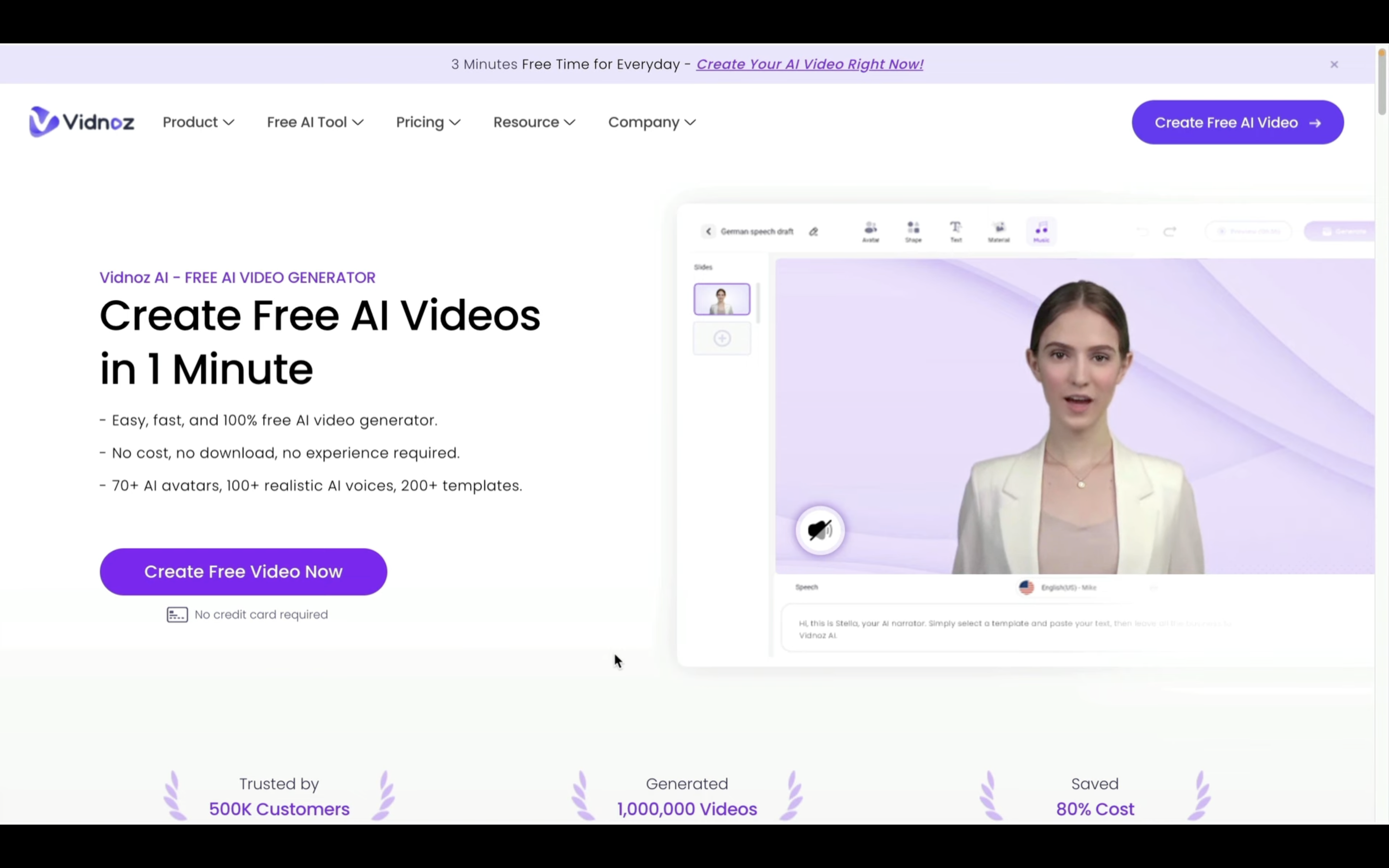
Task: Click the Vidnoz logo
Action: click(x=82, y=122)
